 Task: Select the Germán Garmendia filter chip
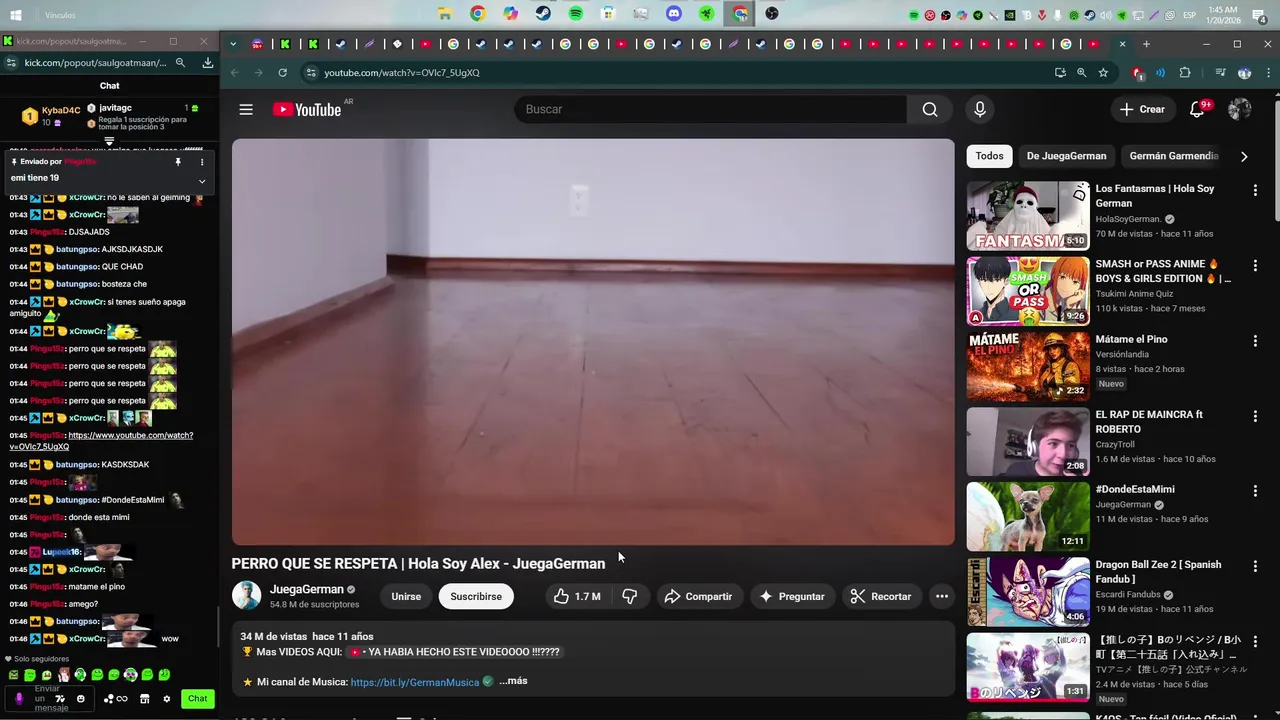coord(1173,156)
